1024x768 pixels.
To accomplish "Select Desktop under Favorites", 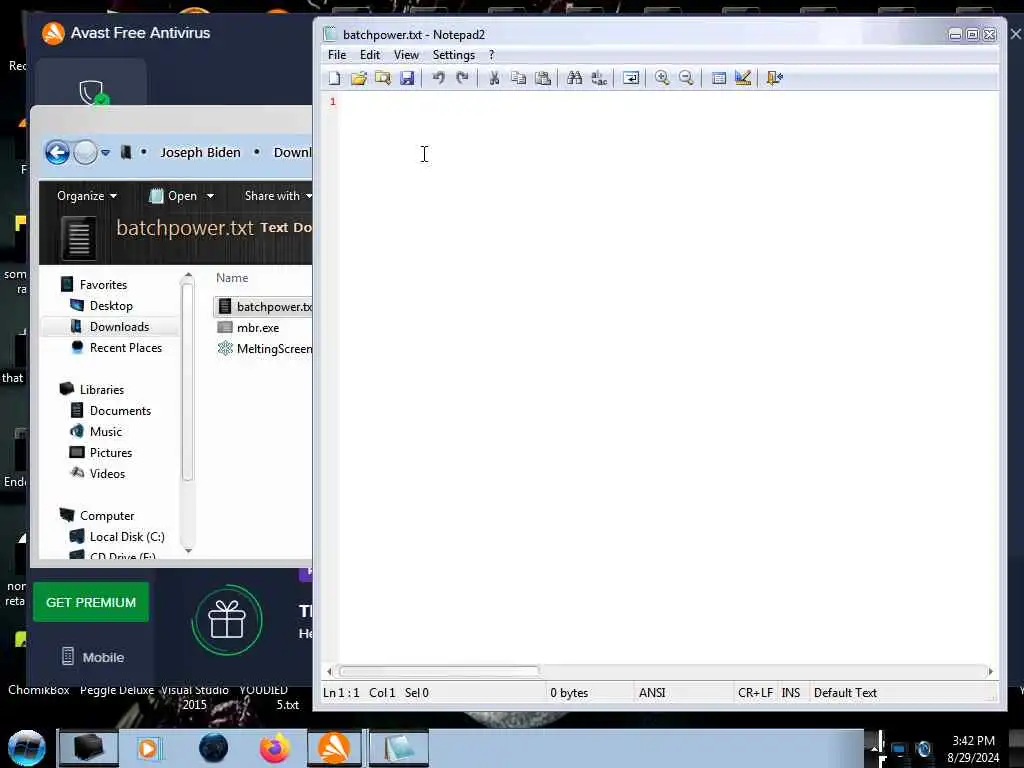I will pyautogui.click(x=111, y=306).
